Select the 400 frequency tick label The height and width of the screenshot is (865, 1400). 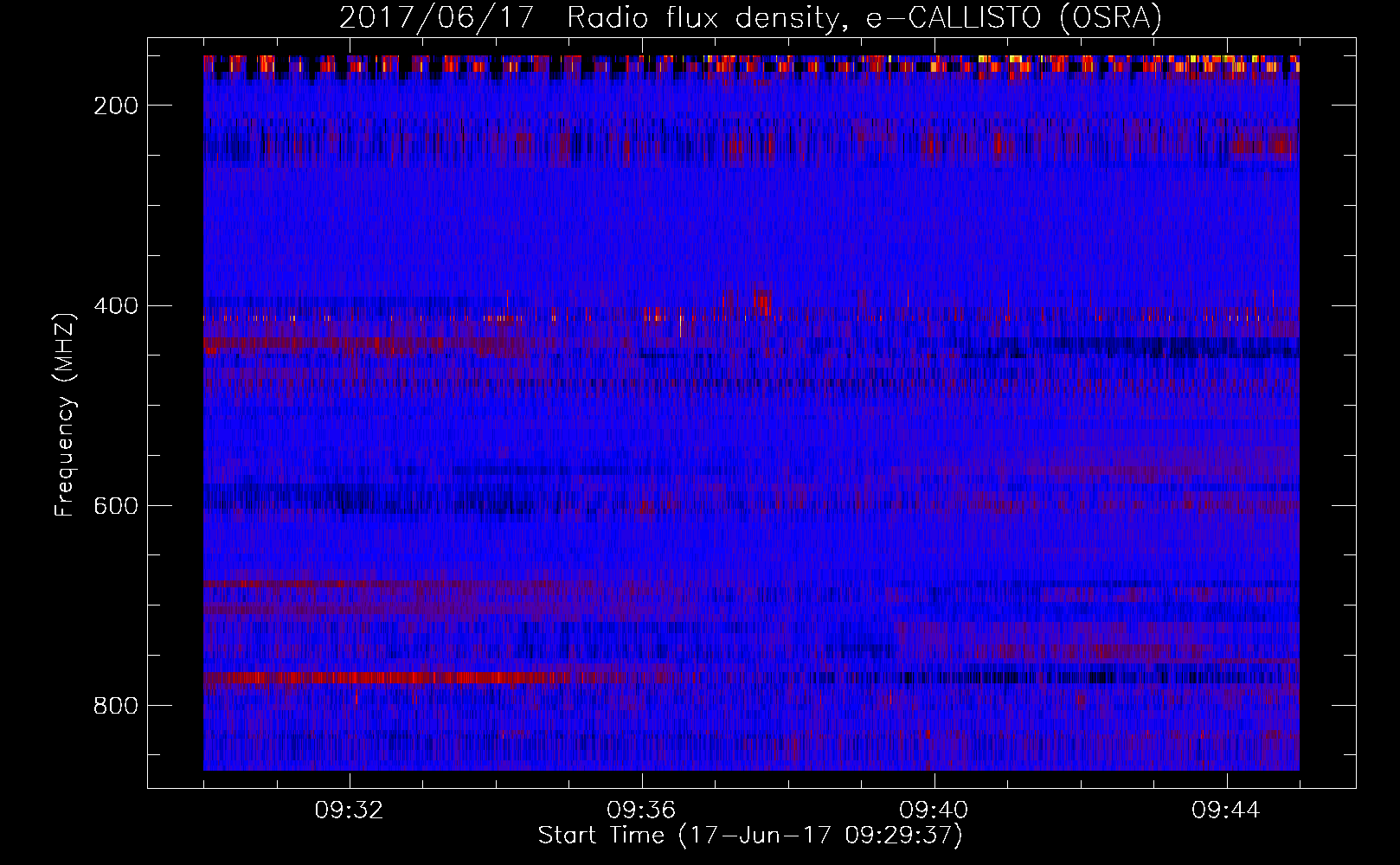(115, 306)
